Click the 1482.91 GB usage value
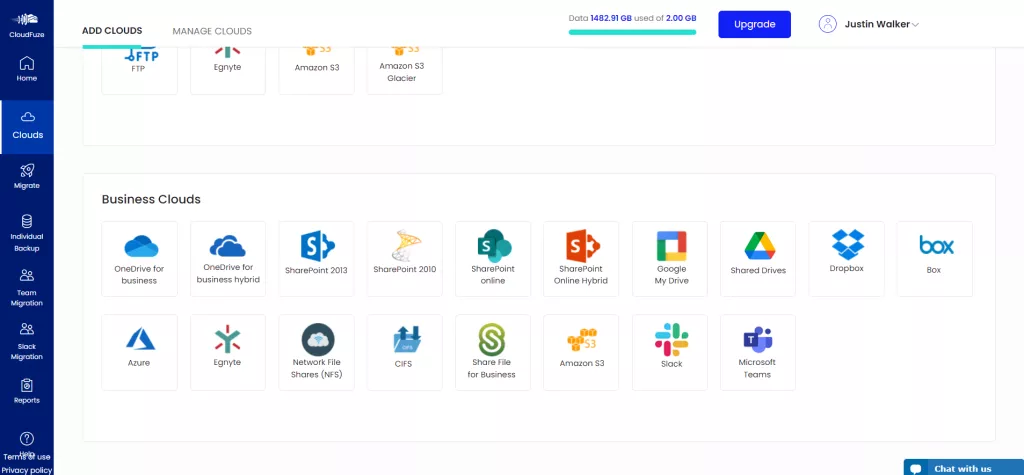 pyautogui.click(x=611, y=18)
